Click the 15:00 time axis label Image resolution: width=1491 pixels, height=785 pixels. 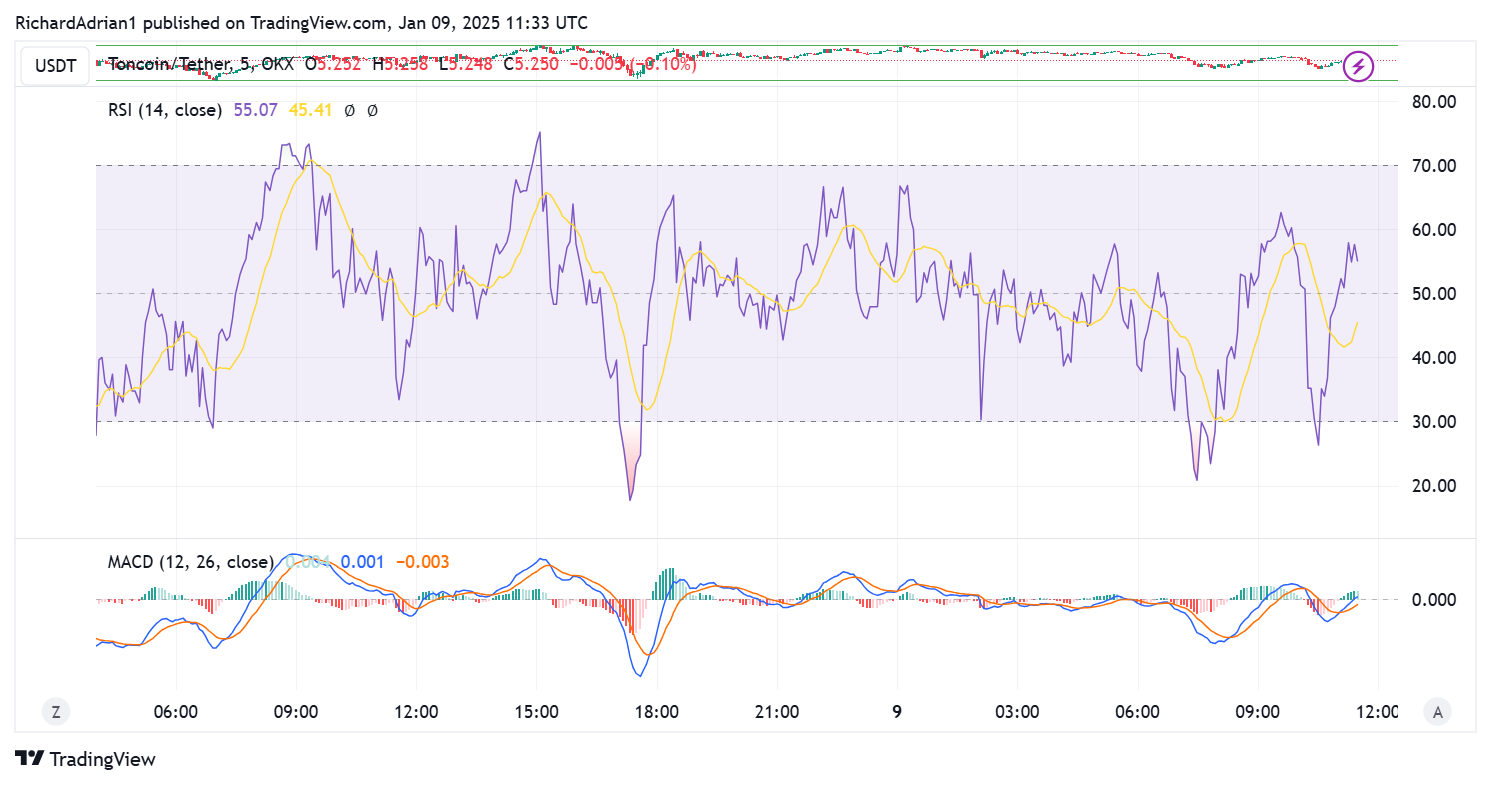tap(536, 712)
